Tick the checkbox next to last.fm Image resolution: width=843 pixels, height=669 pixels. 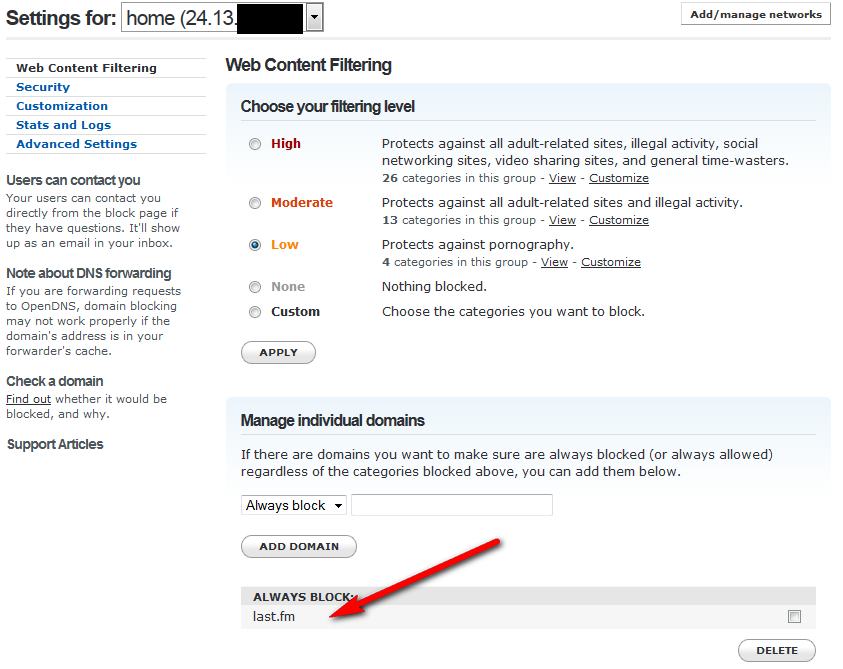(x=794, y=616)
